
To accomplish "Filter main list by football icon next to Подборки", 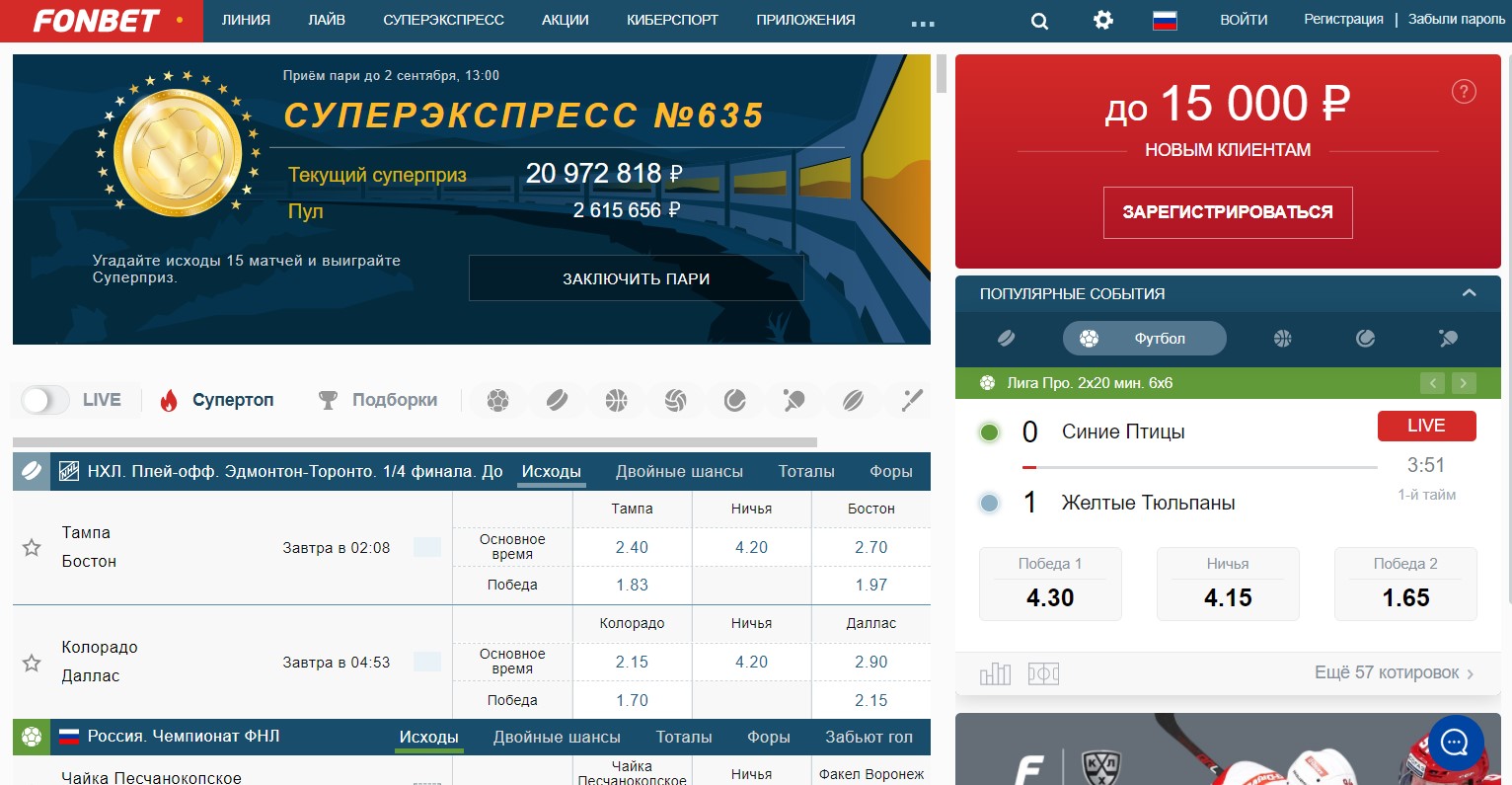I will [x=498, y=400].
